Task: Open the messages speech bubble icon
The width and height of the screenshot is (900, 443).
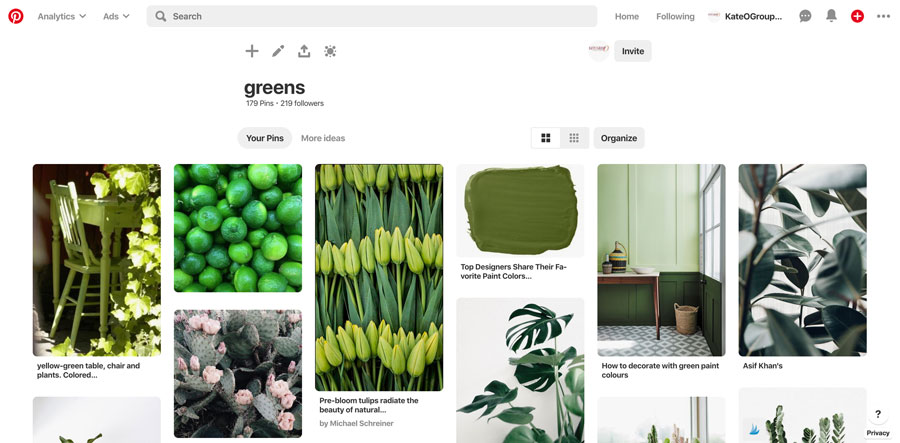Action: click(x=805, y=16)
